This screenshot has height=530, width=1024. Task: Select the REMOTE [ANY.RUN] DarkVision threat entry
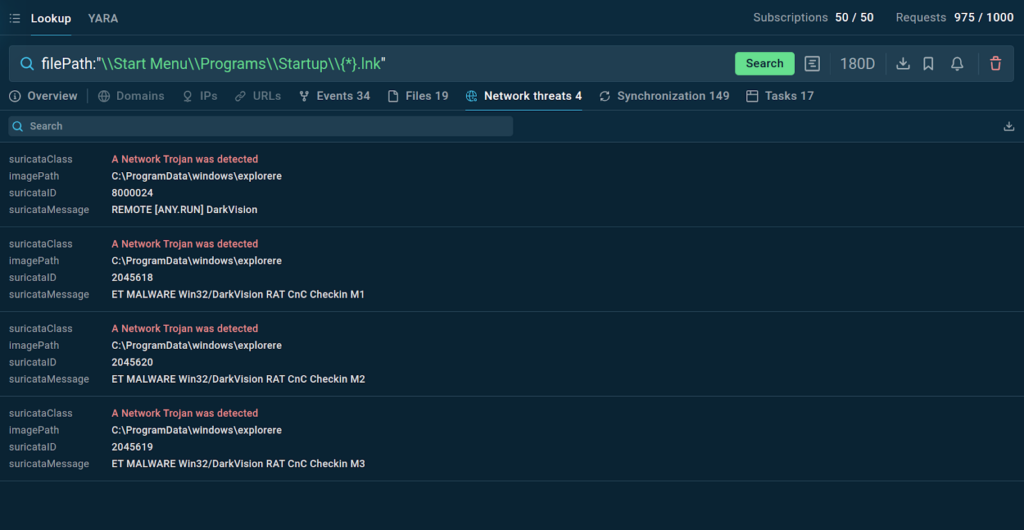[x=184, y=210]
